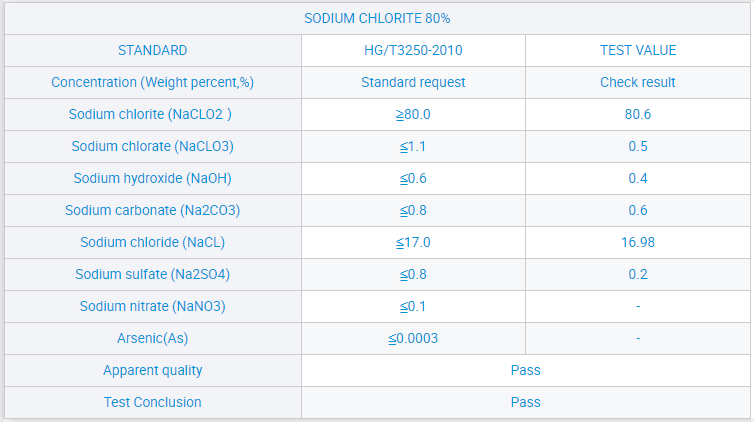Viewport: 754px width, 422px height.
Task: Select the Sodium chlorite (NaCLO2) row label
Action: tap(152, 114)
